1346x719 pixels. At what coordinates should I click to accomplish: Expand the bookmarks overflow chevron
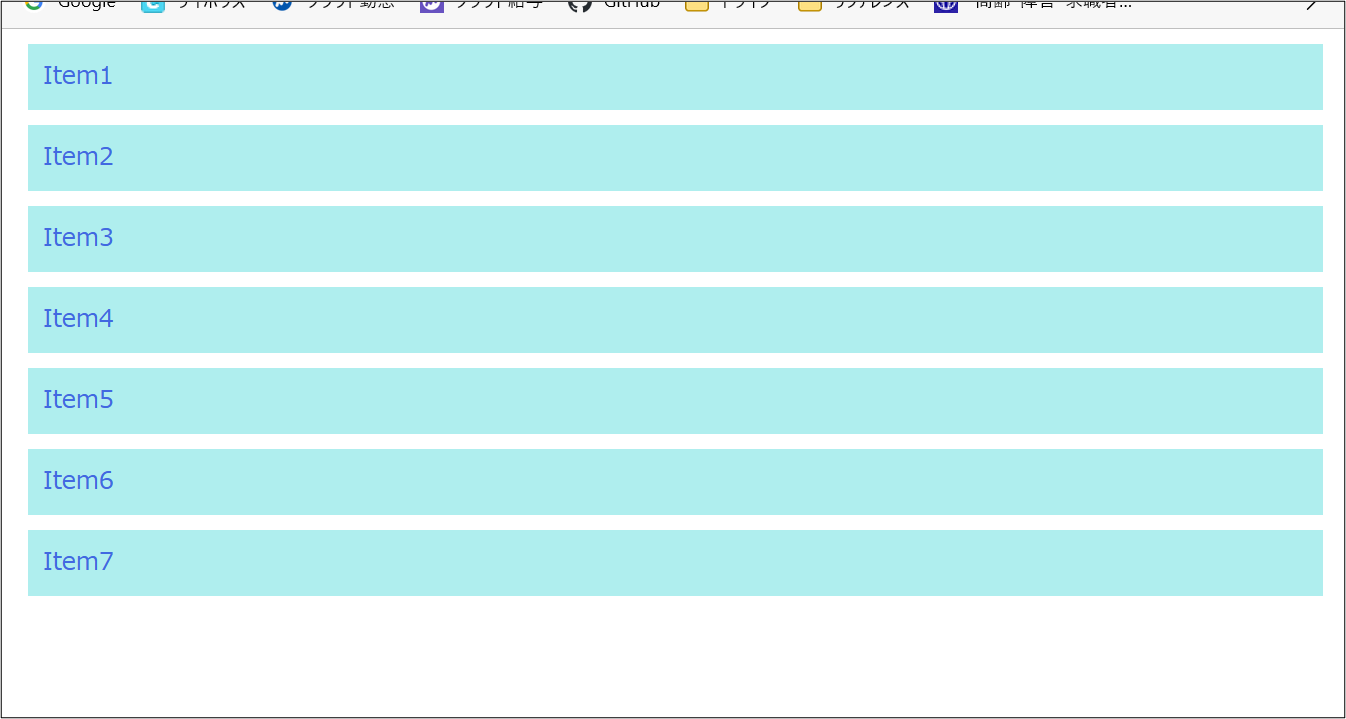pyautogui.click(x=1311, y=6)
